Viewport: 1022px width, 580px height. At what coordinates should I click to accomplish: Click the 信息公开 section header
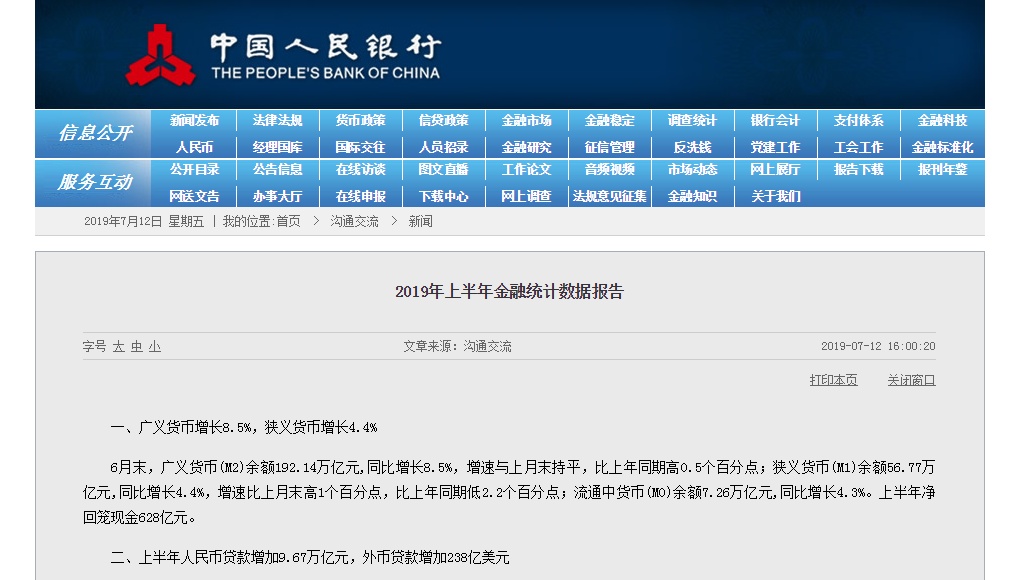coord(95,133)
